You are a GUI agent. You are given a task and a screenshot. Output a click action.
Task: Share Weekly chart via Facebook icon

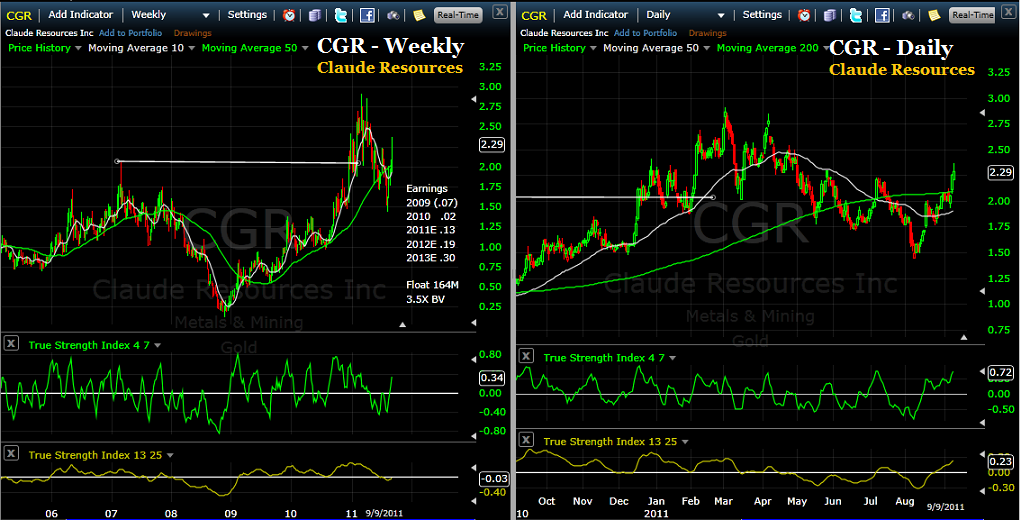367,14
